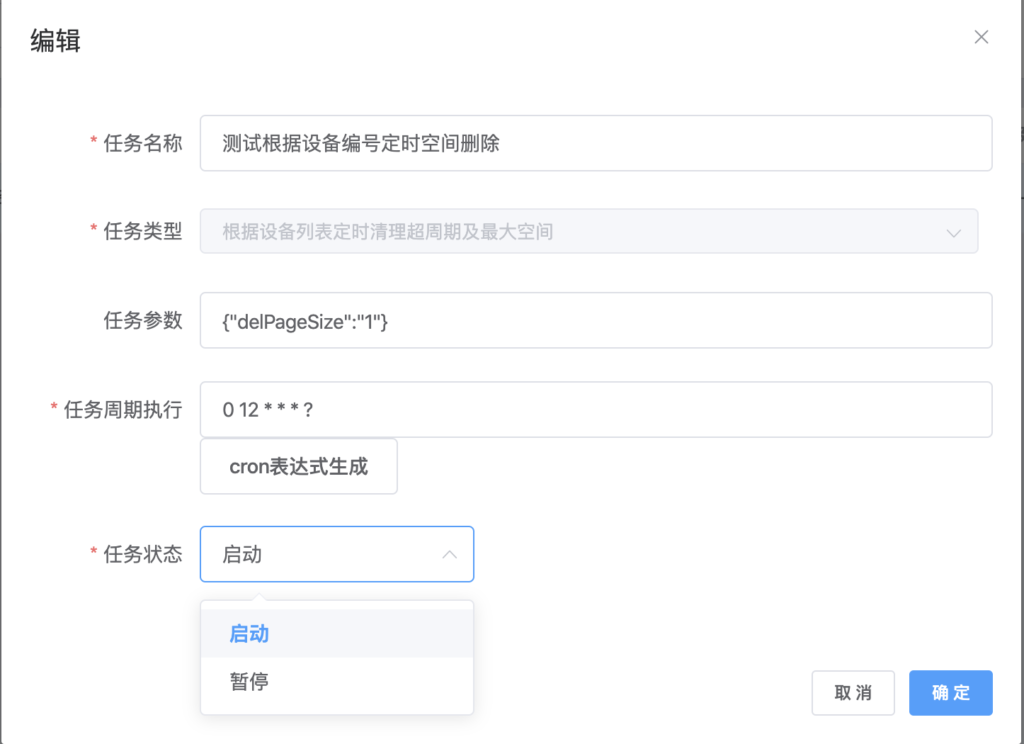Image resolution: width=1024 pixels, height=744 pixels.
Task: Click the 任务周期执行 cron expression input
Action: point(595,409)
